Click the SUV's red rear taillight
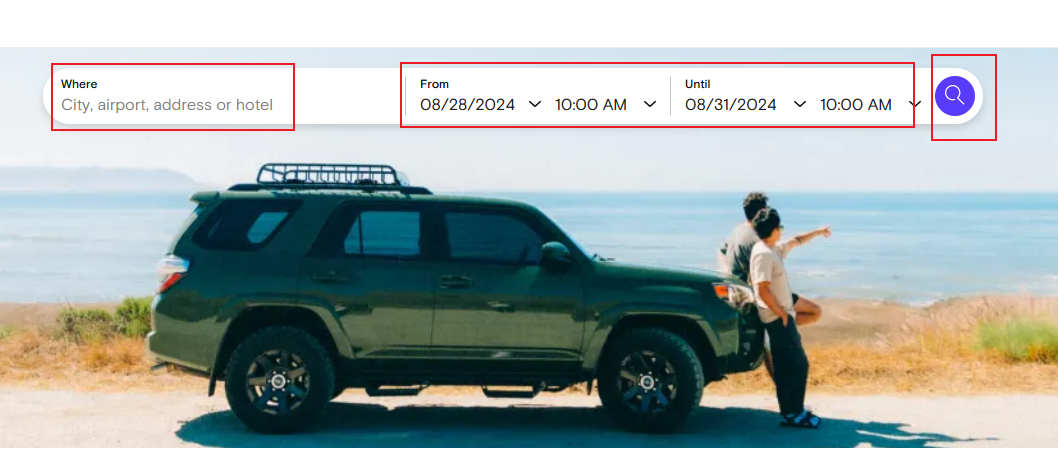Image resolution: width=1058 pixels, height=450 pixels. pyautogui.click(x=171, y=273)
